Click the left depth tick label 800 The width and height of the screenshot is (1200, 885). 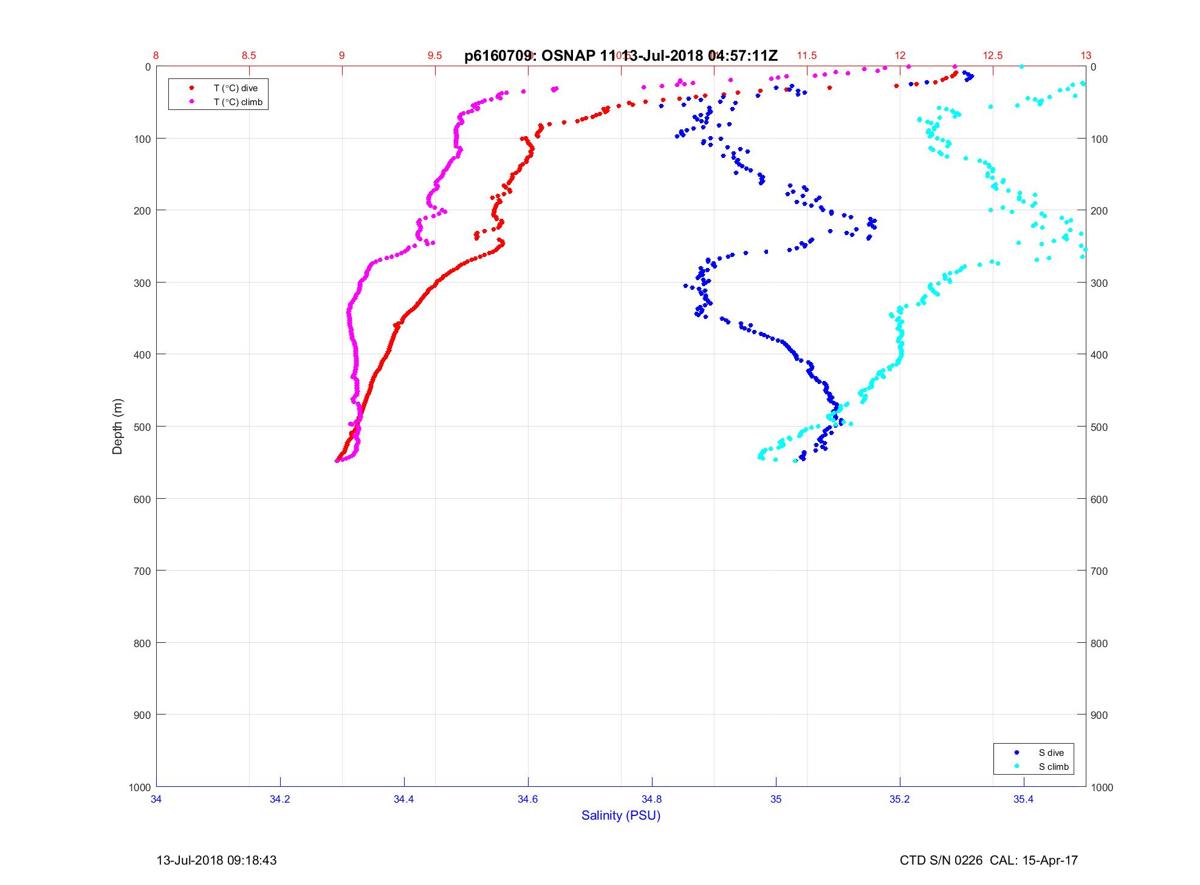tap(142, 643)
